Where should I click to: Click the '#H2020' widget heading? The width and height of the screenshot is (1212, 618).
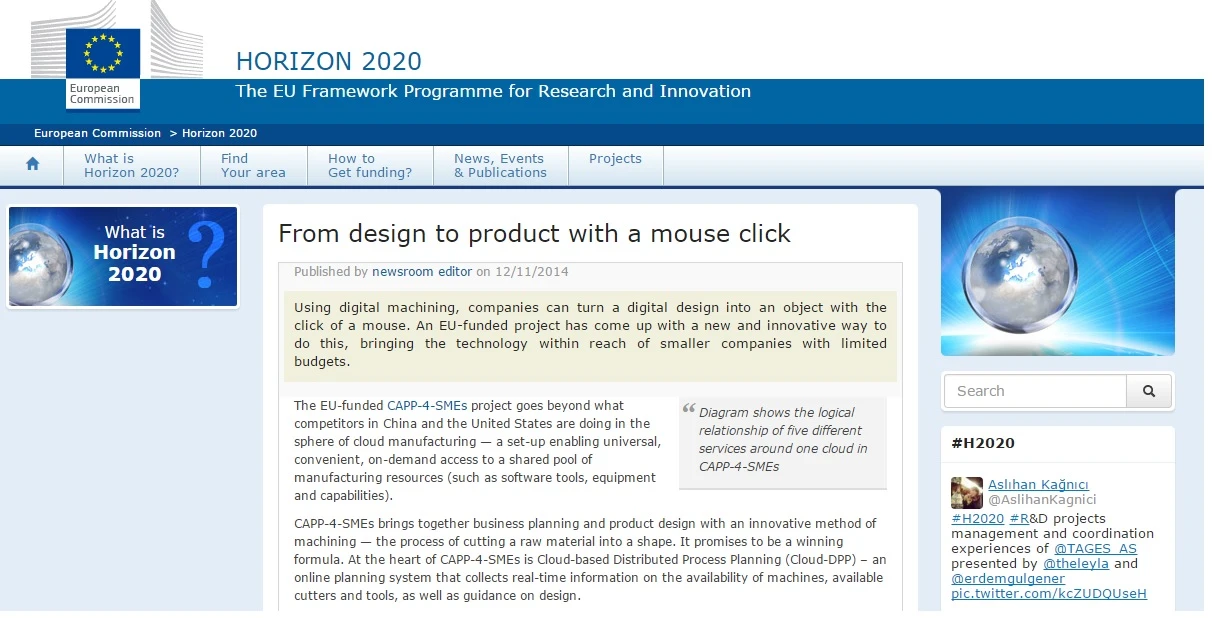click(983, 443)
